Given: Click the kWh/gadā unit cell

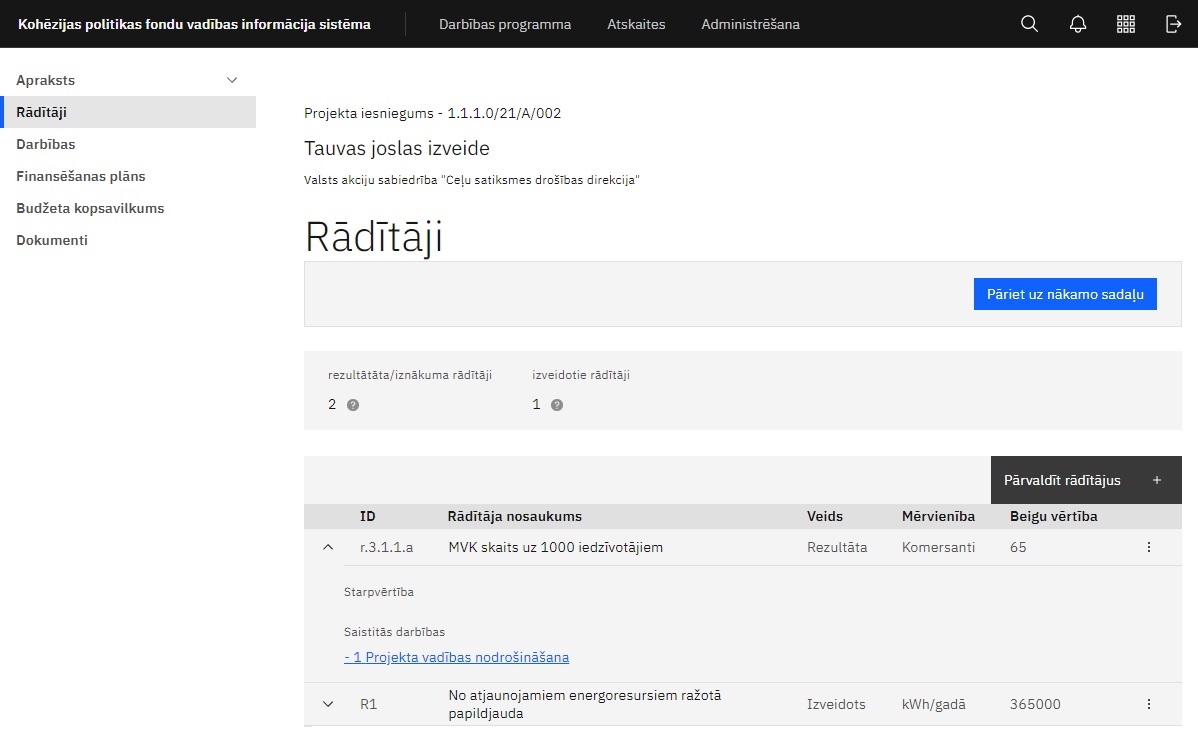Looking at the screenshot, I should pos(933,705).
